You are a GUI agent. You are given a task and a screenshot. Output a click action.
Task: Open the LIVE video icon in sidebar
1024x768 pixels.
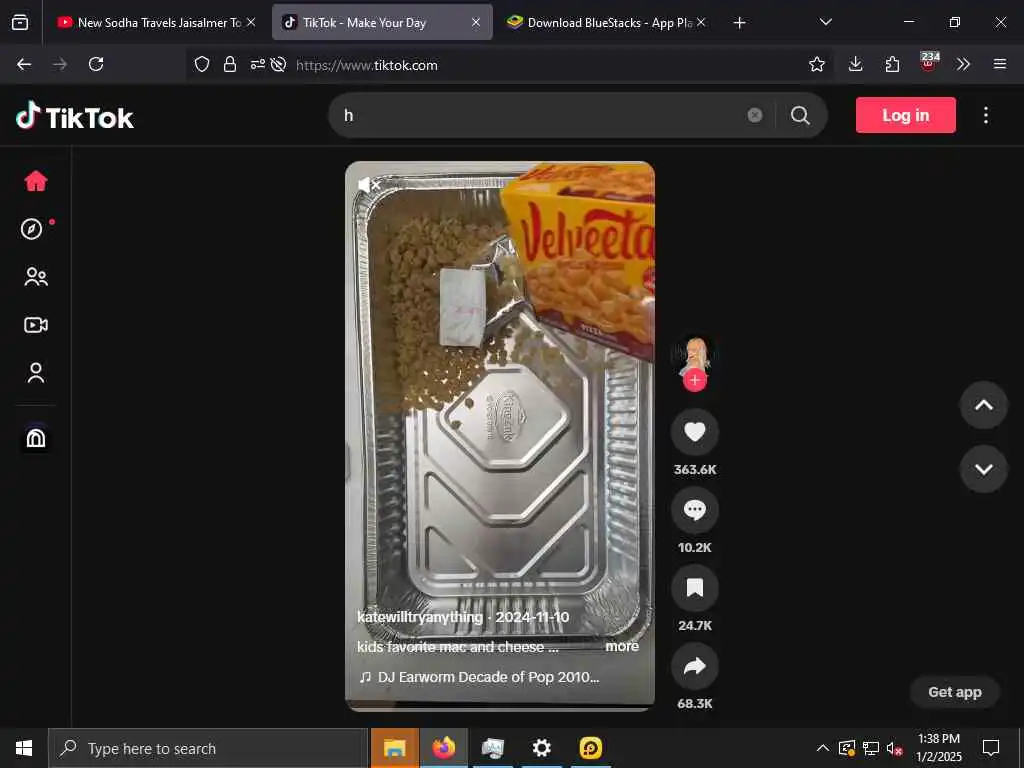point(36,325)
